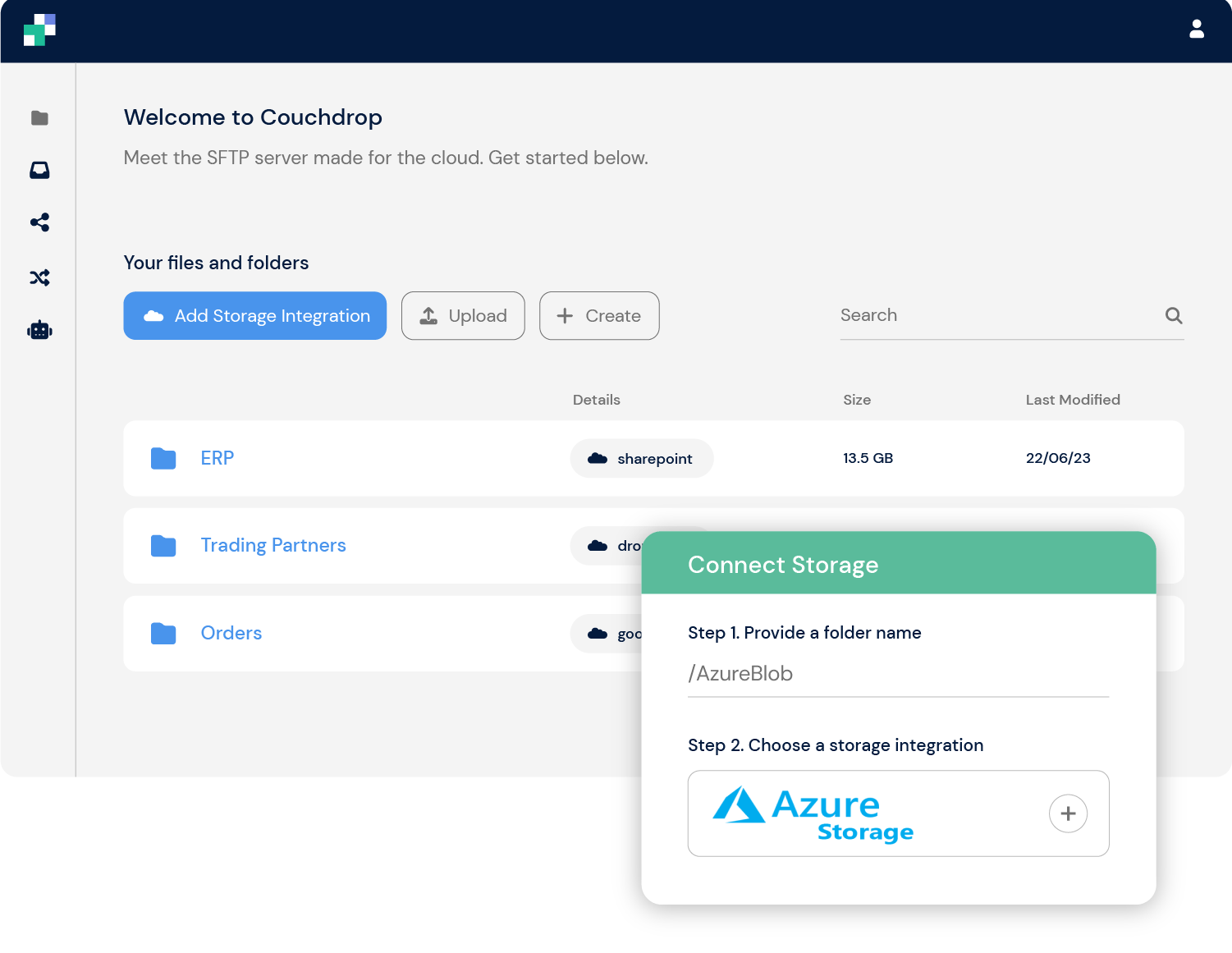Screen dimensions: 1232x953
Task: Open the Automations robot sidebar icon
Action: (x=39, y=330)
